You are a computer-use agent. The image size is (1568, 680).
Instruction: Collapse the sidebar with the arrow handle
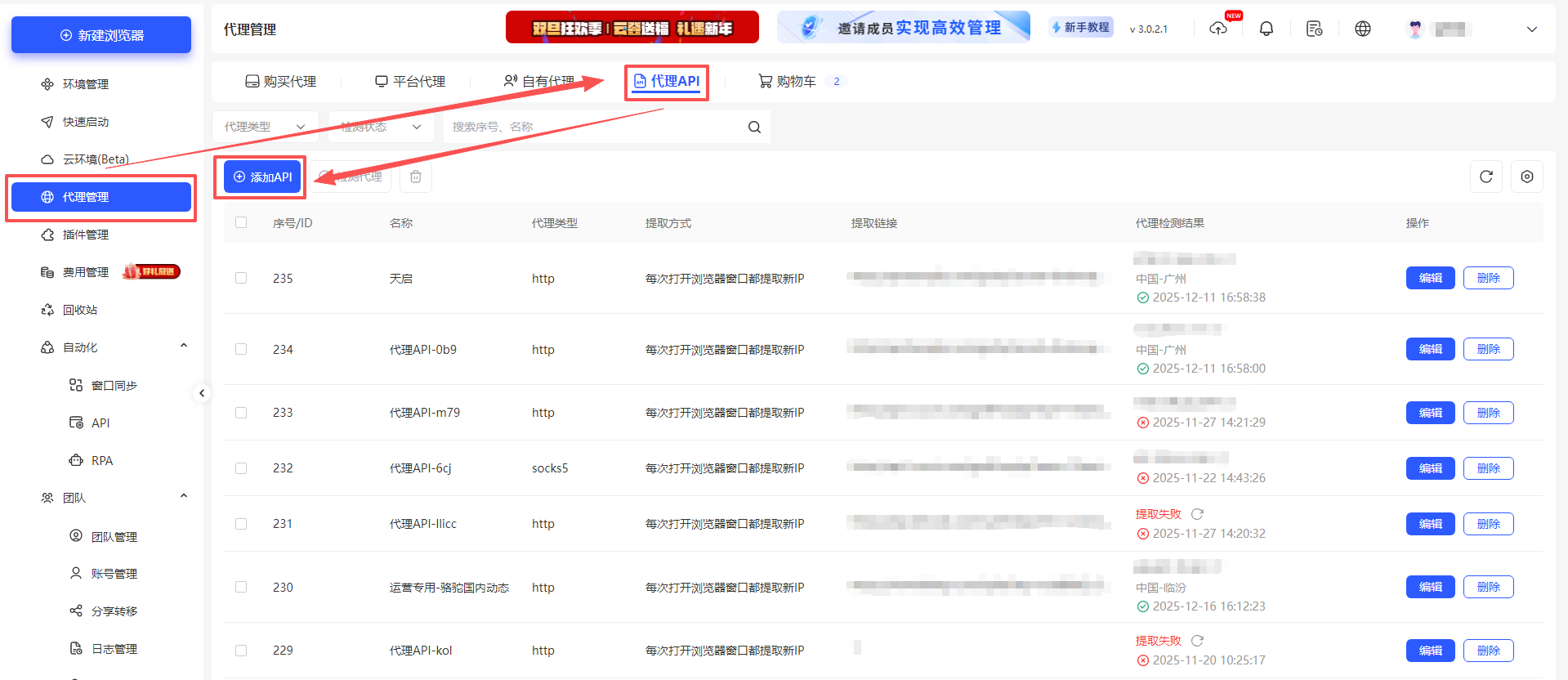pyautogui.click(x=202, y=393)
